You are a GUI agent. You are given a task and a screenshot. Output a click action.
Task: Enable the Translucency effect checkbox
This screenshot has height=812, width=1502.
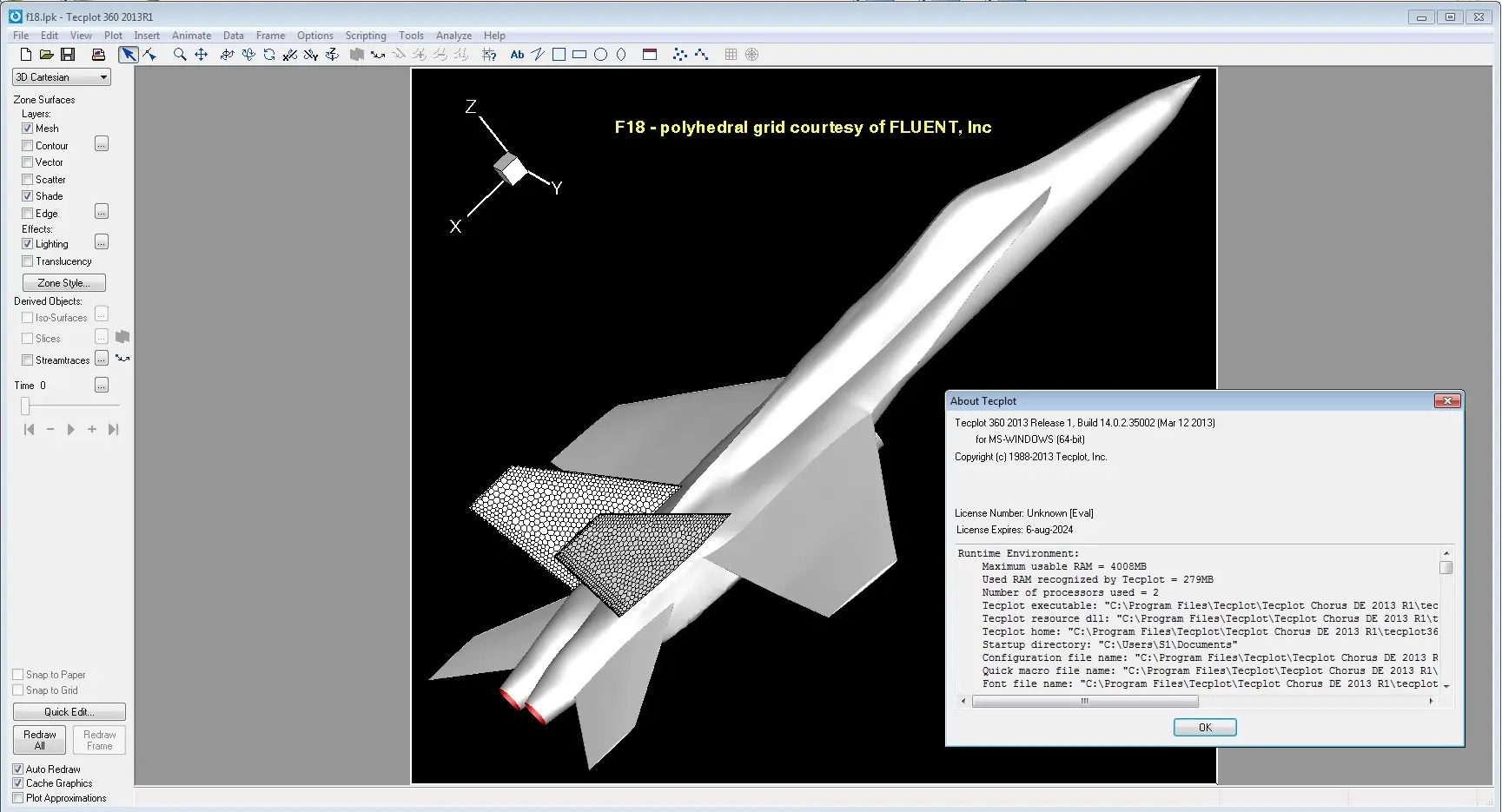pos(27,261)
